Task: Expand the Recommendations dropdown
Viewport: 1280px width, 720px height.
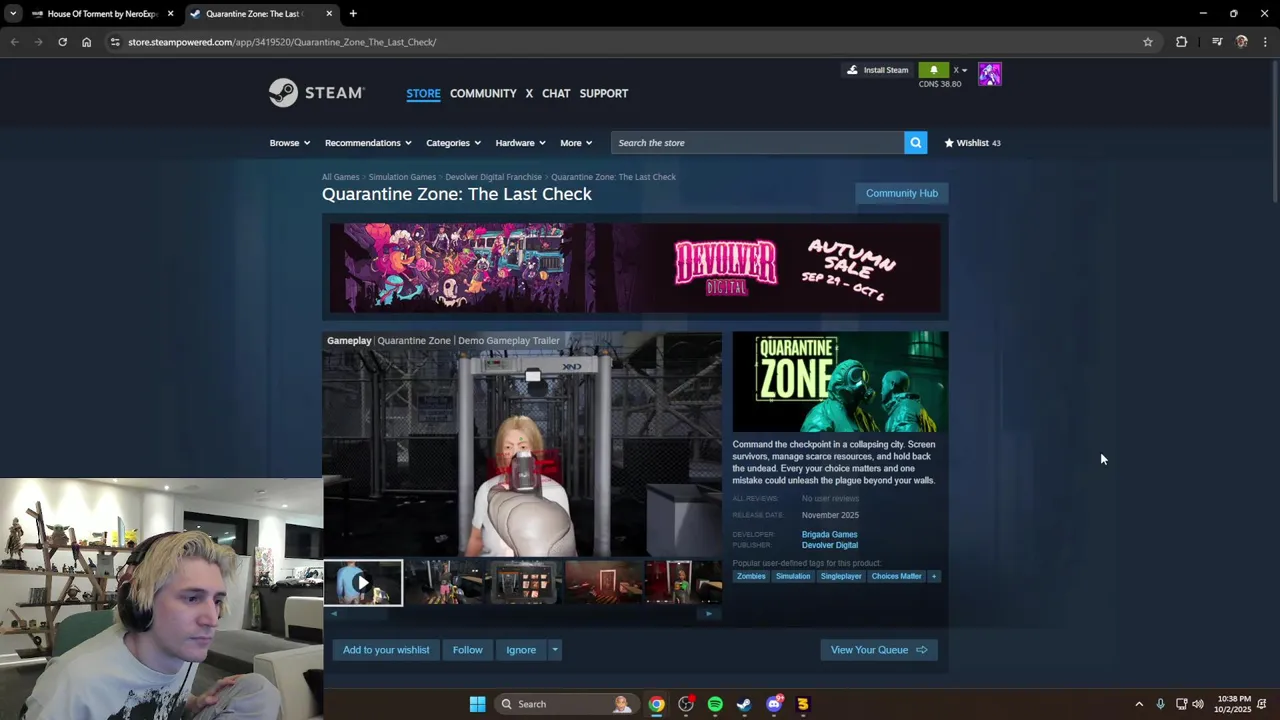Action: click(x=368, y=143)
